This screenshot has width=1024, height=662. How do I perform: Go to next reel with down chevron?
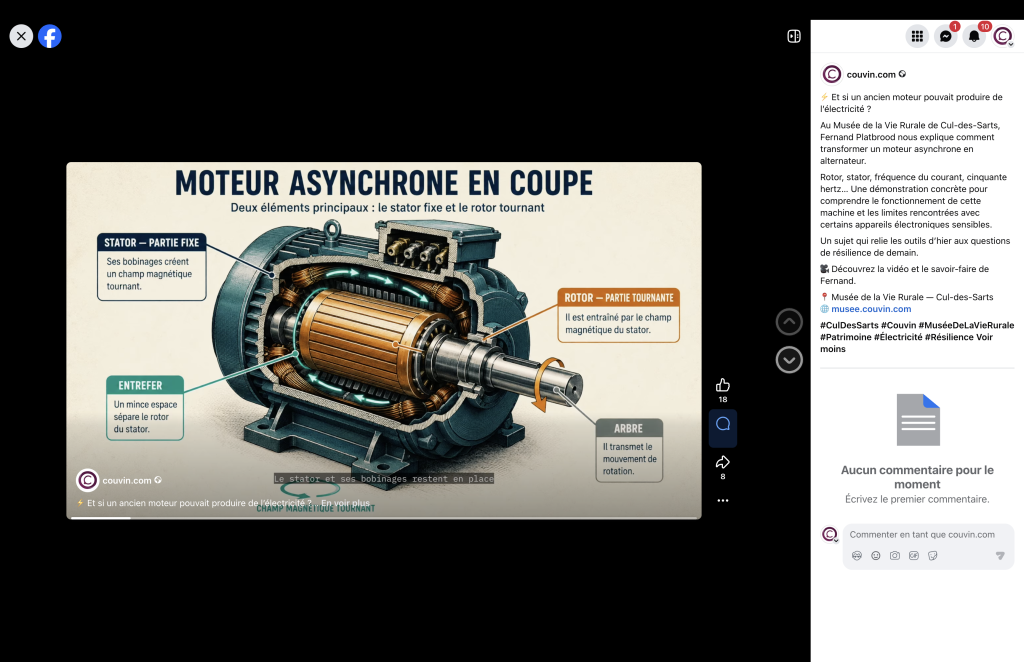tap(789, 360)
